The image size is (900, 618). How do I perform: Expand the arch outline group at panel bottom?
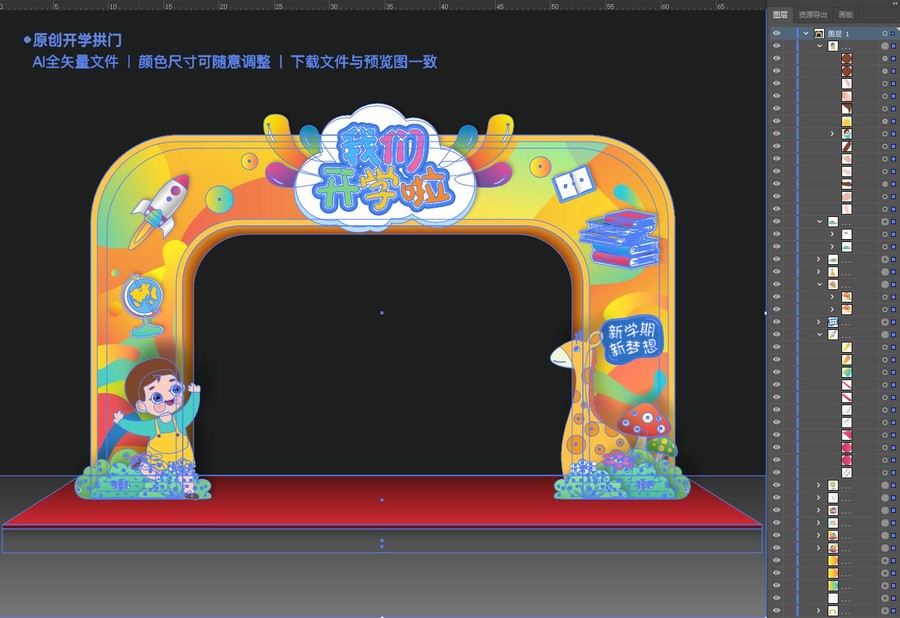820,611
